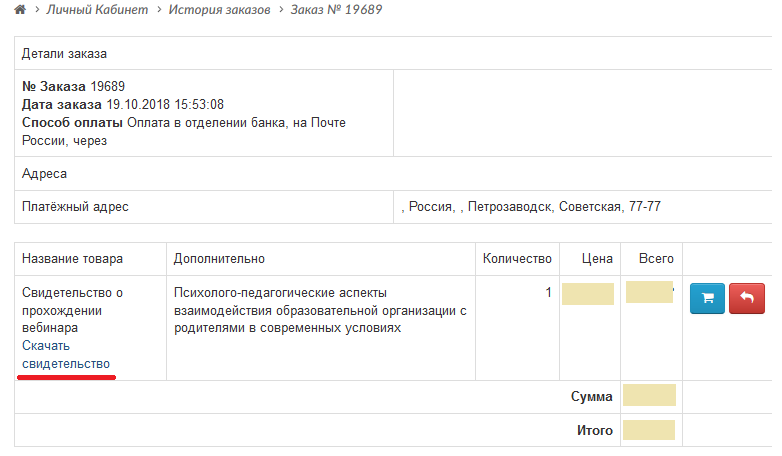Click the home icon in breadcrumbs
782x456 pixels.
tap(19, 10)
